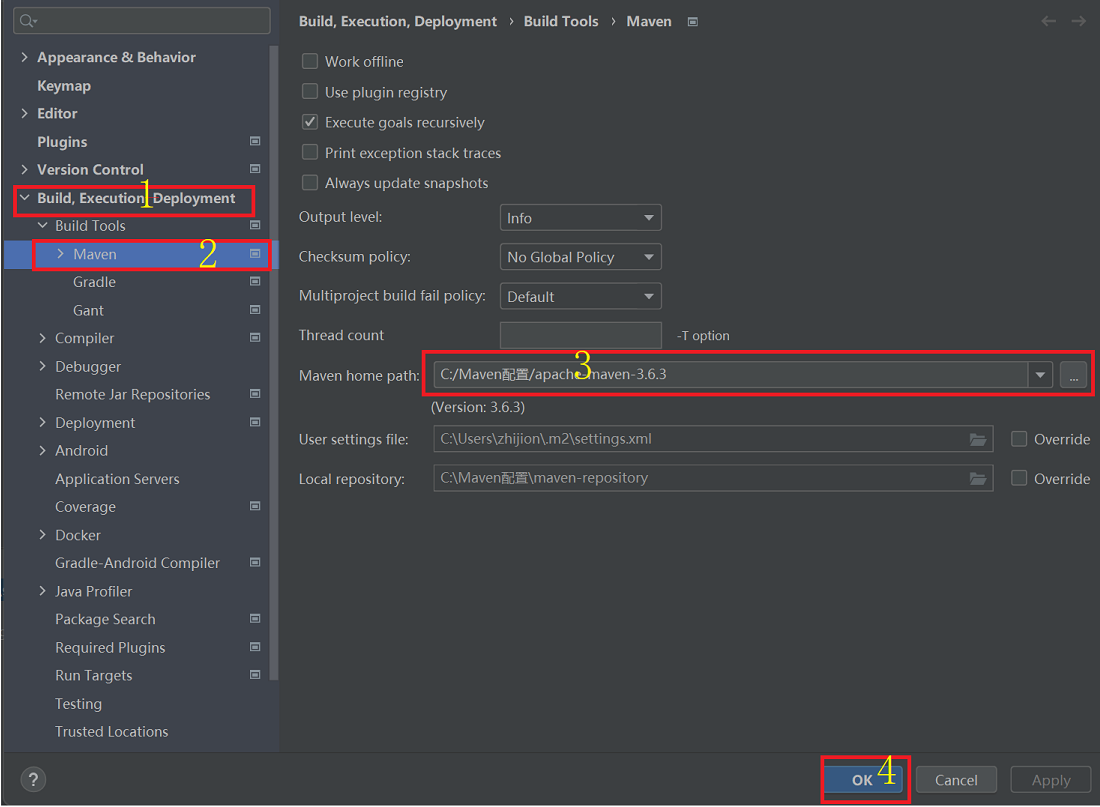Click project-level icon next to Gant
This screenshot has height=807, width=1100.
click(255, 309)
